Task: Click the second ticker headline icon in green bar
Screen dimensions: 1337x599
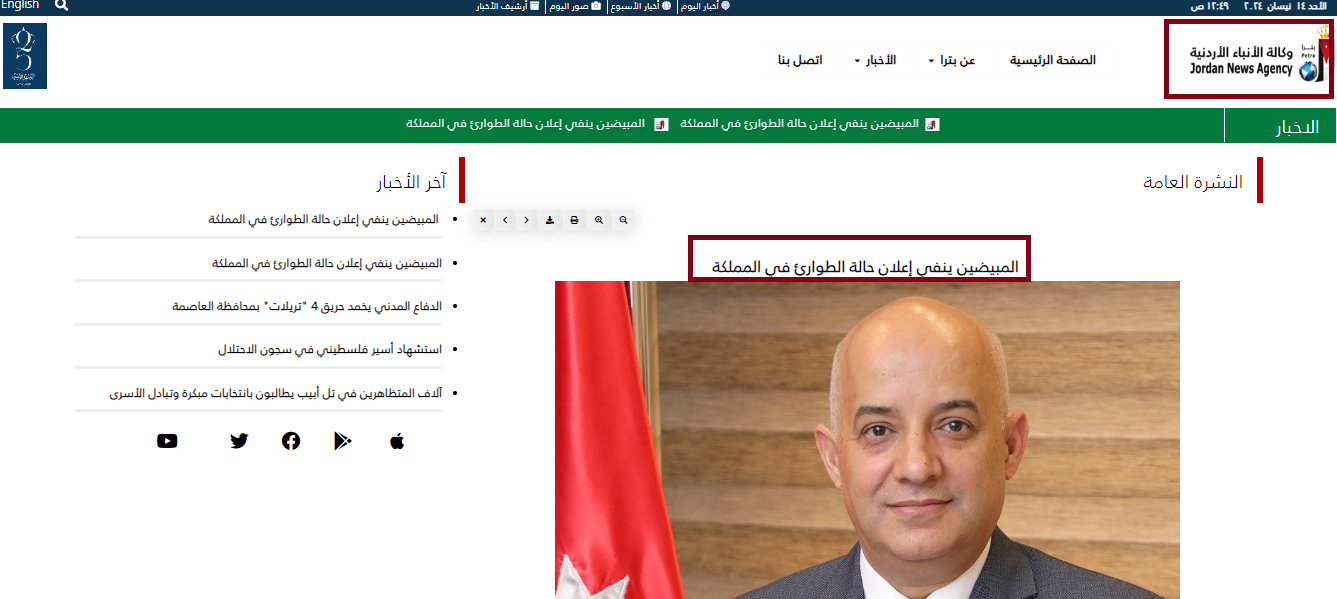Action: 661,125
